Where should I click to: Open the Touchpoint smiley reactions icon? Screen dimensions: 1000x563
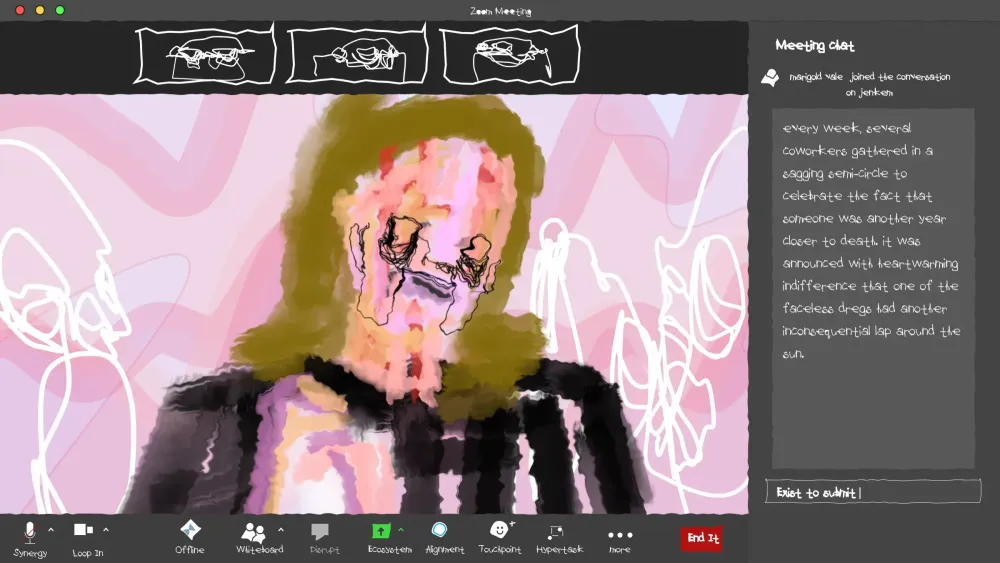(x=501, y=529)
